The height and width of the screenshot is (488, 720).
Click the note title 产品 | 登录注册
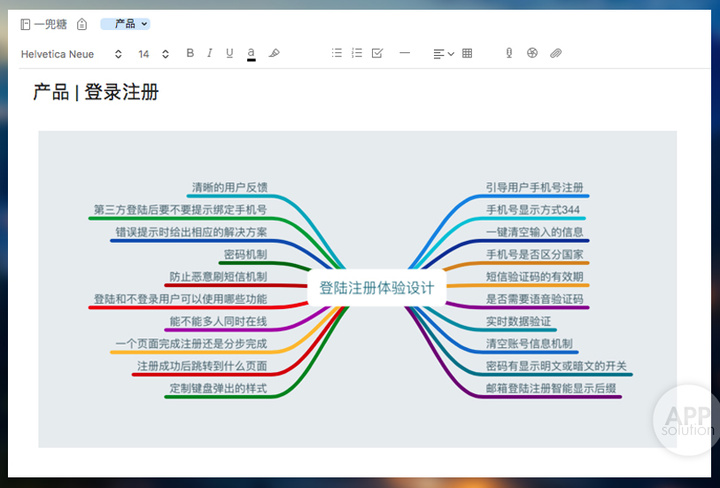click(x=96, y=92)
